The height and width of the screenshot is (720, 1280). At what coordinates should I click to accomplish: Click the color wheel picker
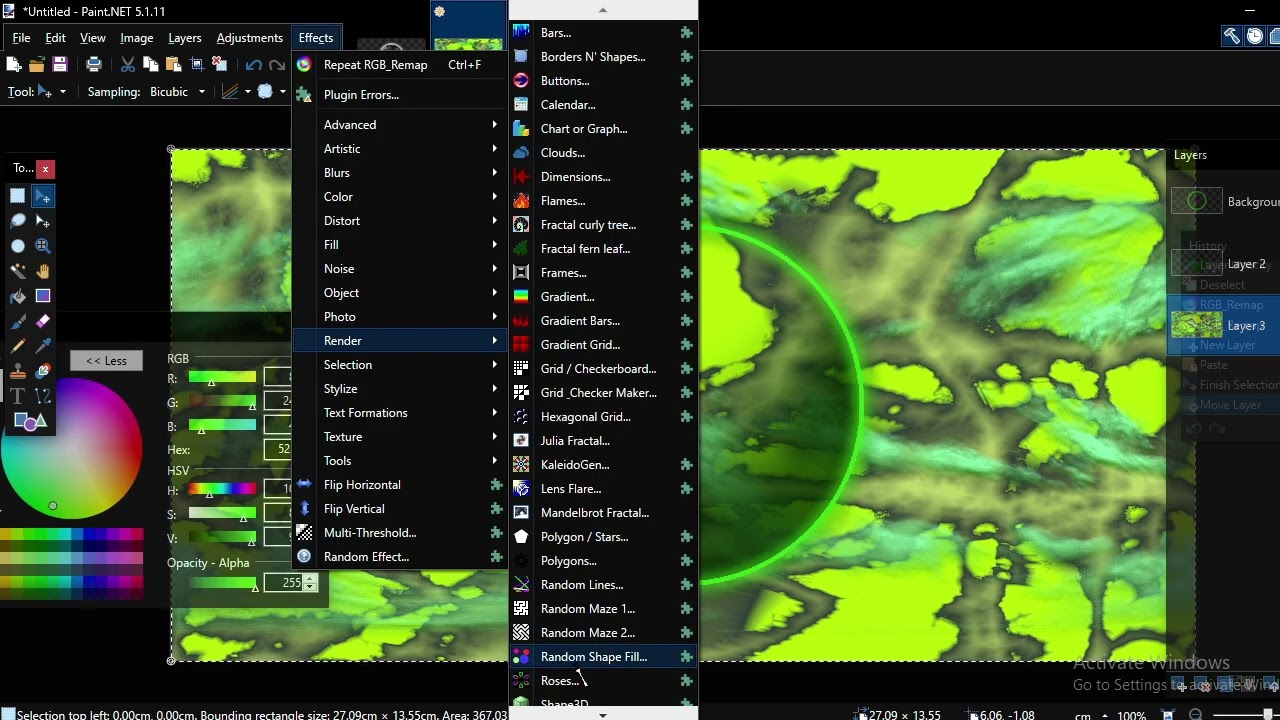(71, 448)
